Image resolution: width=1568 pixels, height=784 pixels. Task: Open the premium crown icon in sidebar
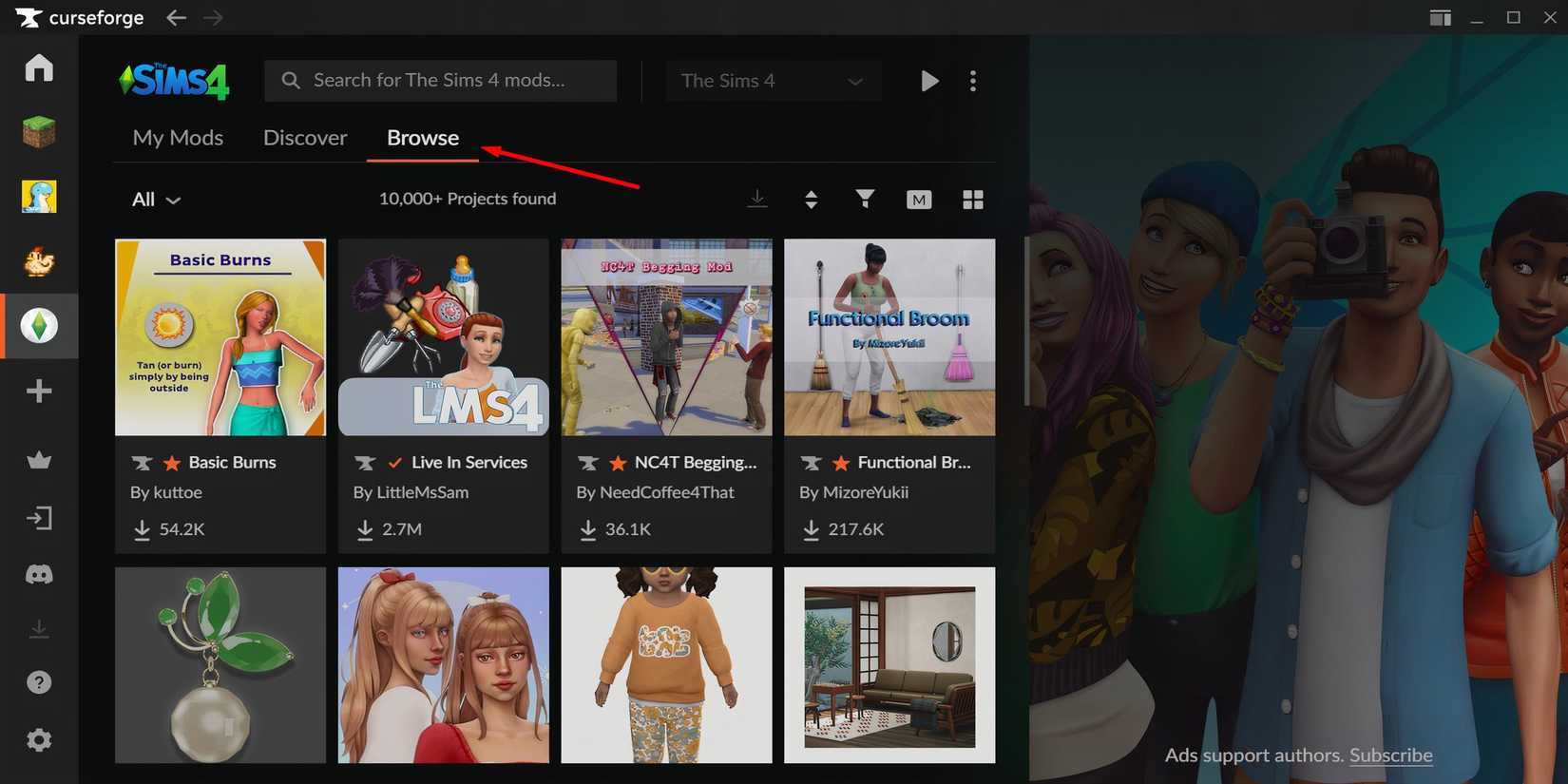pyautogui.click(x=39, y=461)
